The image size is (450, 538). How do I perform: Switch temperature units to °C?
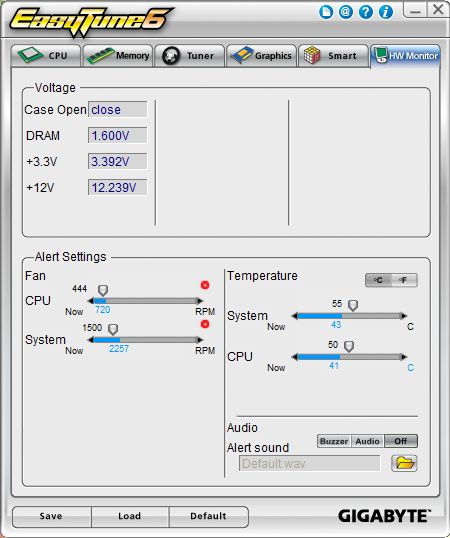tap(378, 280)
